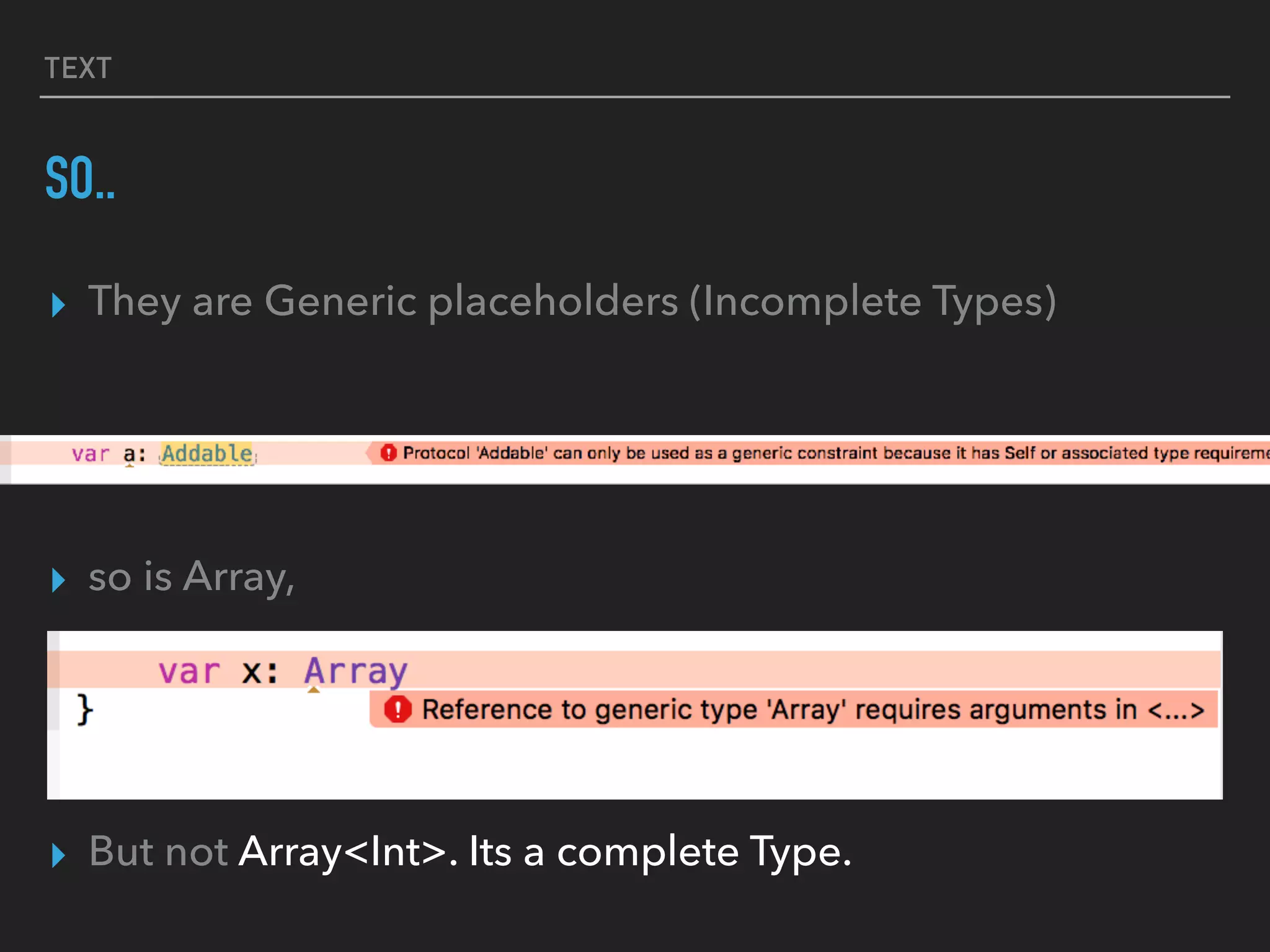Screen dimensions: 1270x952
Task: Click the red error icon in the Array error banner
Action: tap(397, 709)
